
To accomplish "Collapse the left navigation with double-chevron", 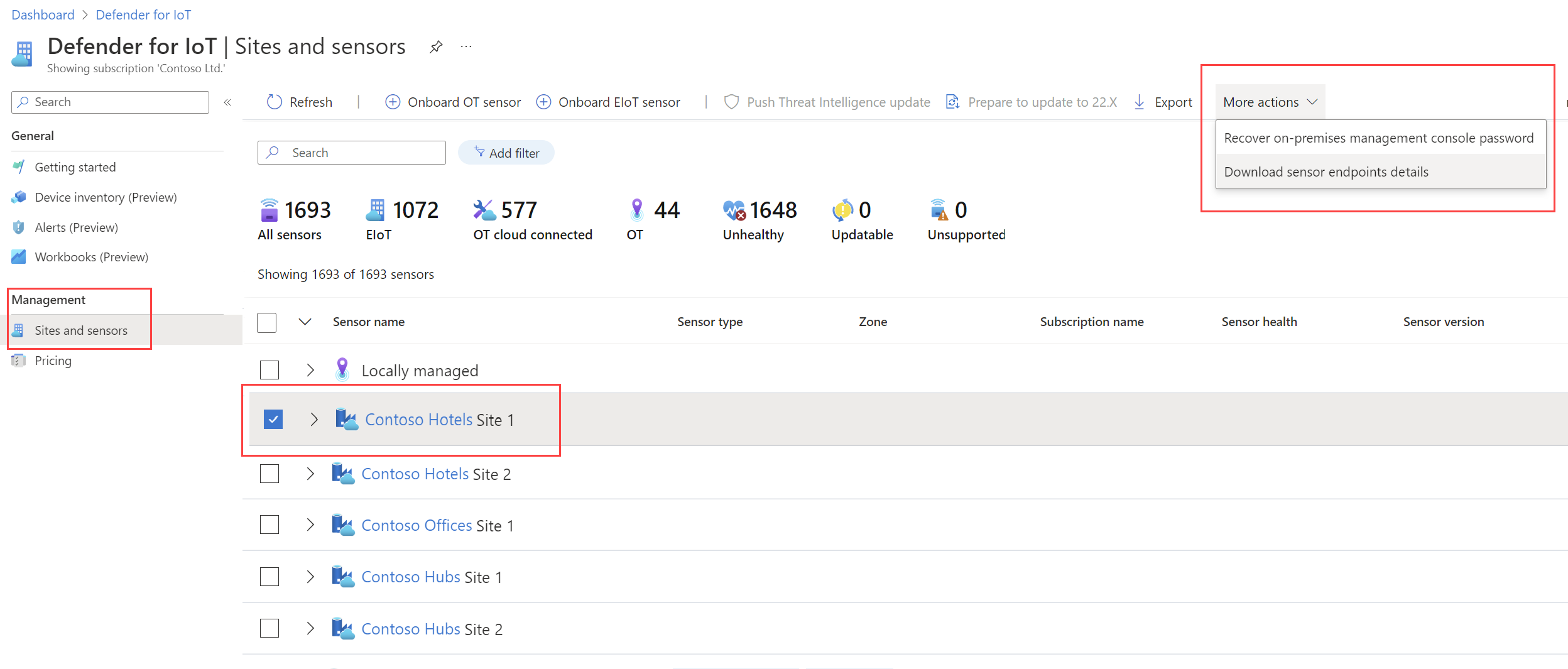I will tap(227, 102).
